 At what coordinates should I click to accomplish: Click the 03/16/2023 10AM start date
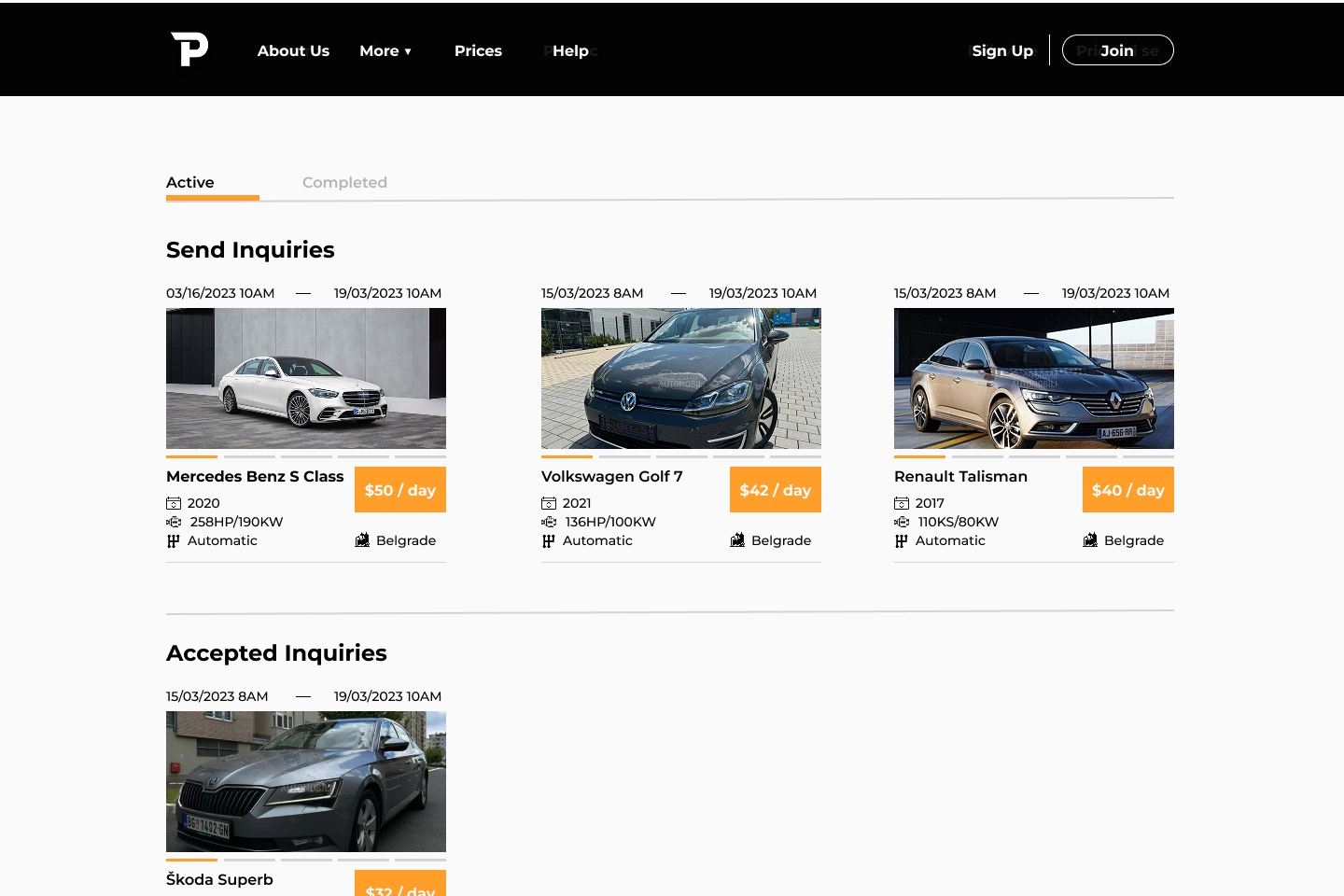(220, 293)
